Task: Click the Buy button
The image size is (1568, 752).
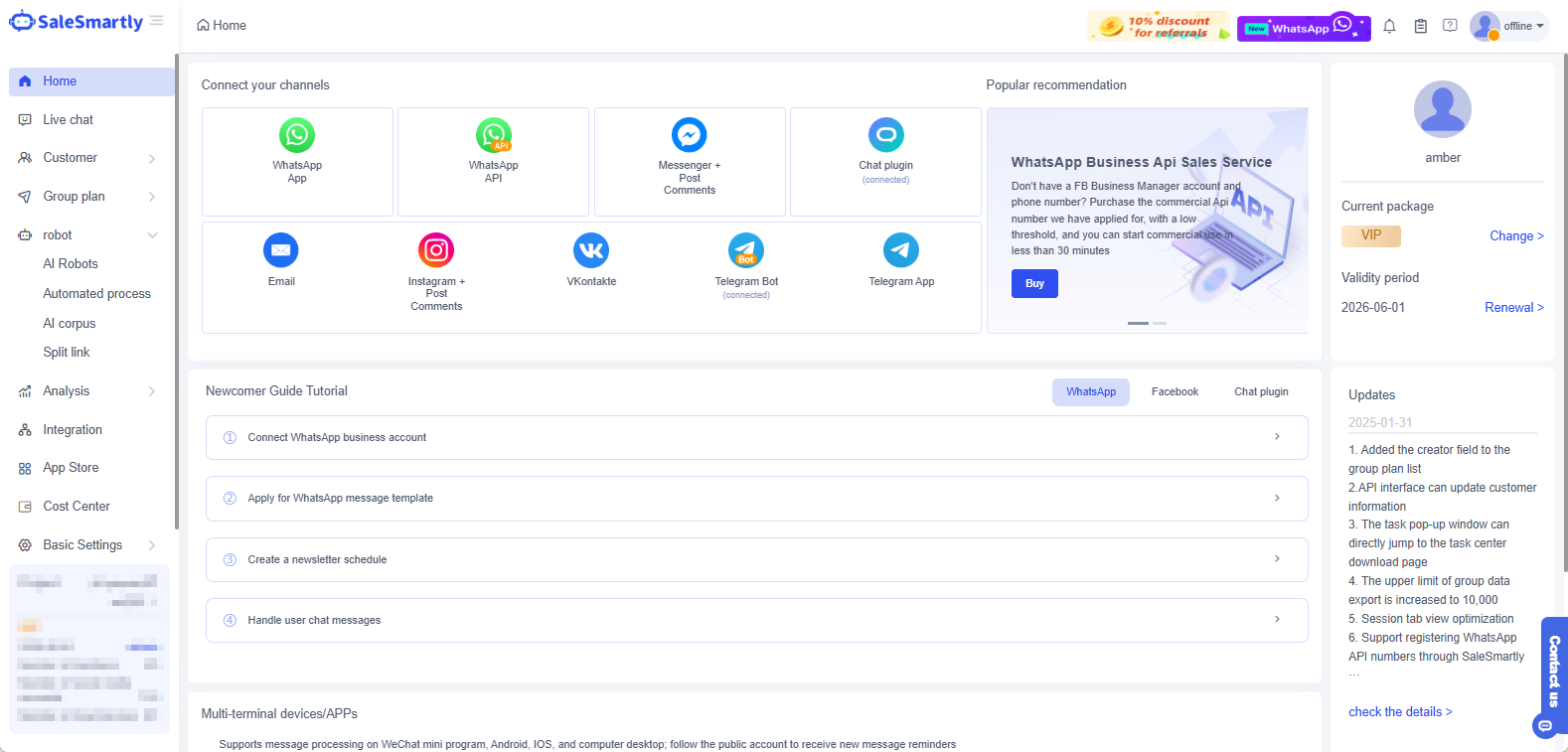Action: [x=1034, y=284]
